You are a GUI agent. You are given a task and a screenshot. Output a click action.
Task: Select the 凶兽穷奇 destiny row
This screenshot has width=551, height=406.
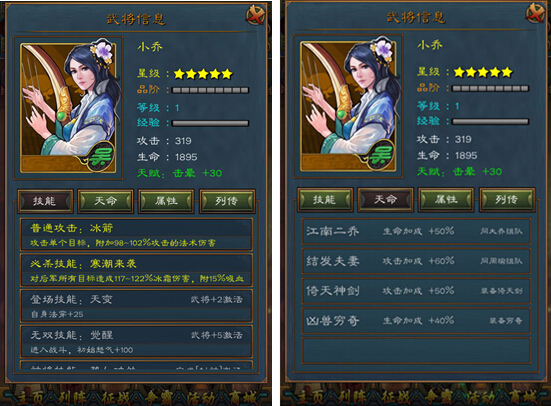click(416, 321)
